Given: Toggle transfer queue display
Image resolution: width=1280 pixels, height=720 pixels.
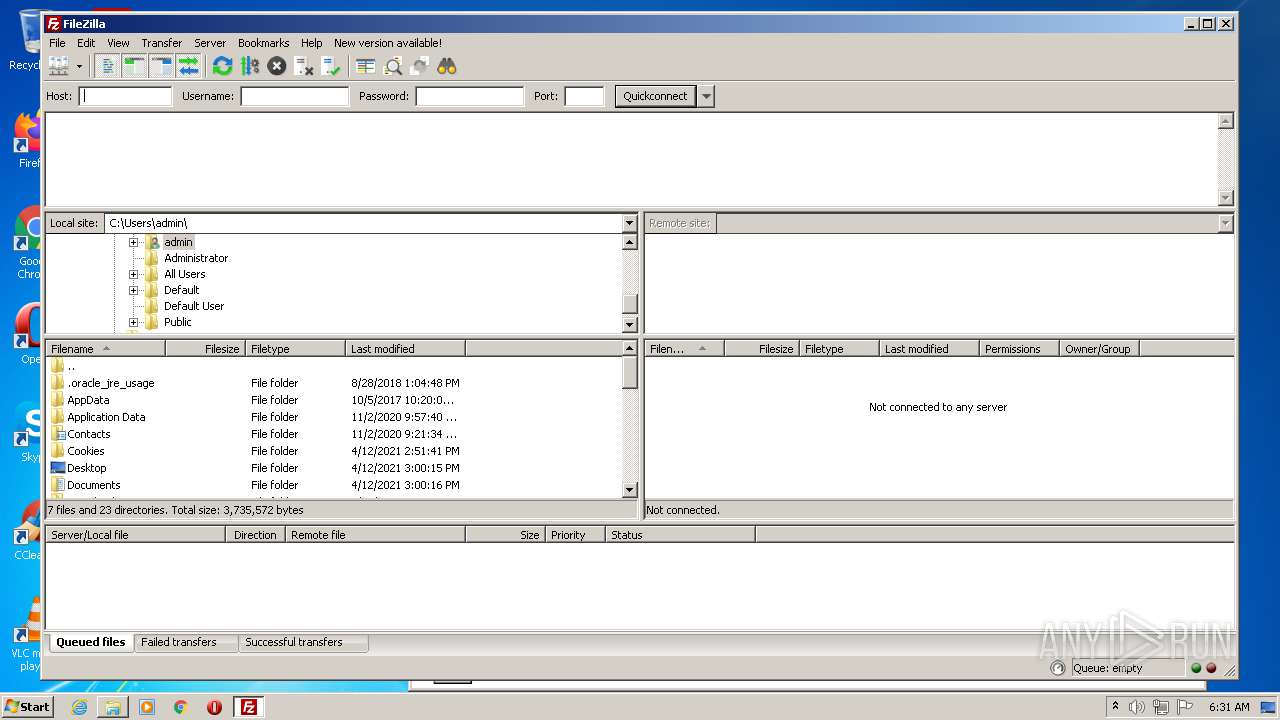Looking at the screenshot, I should 188,66.
